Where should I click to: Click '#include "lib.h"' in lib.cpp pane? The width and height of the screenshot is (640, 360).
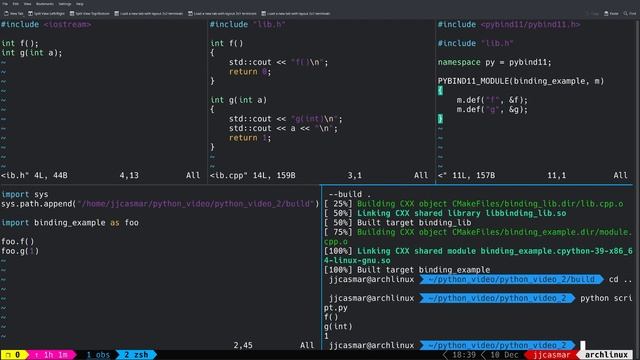click(248, 24)
